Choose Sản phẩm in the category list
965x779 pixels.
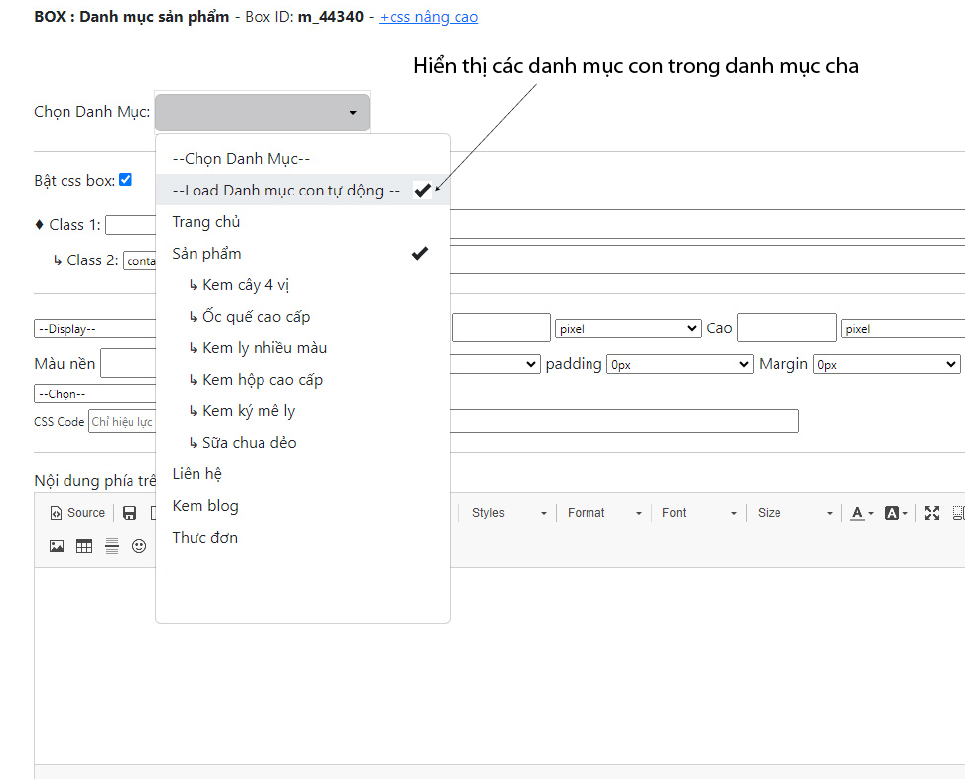point(303,254)
